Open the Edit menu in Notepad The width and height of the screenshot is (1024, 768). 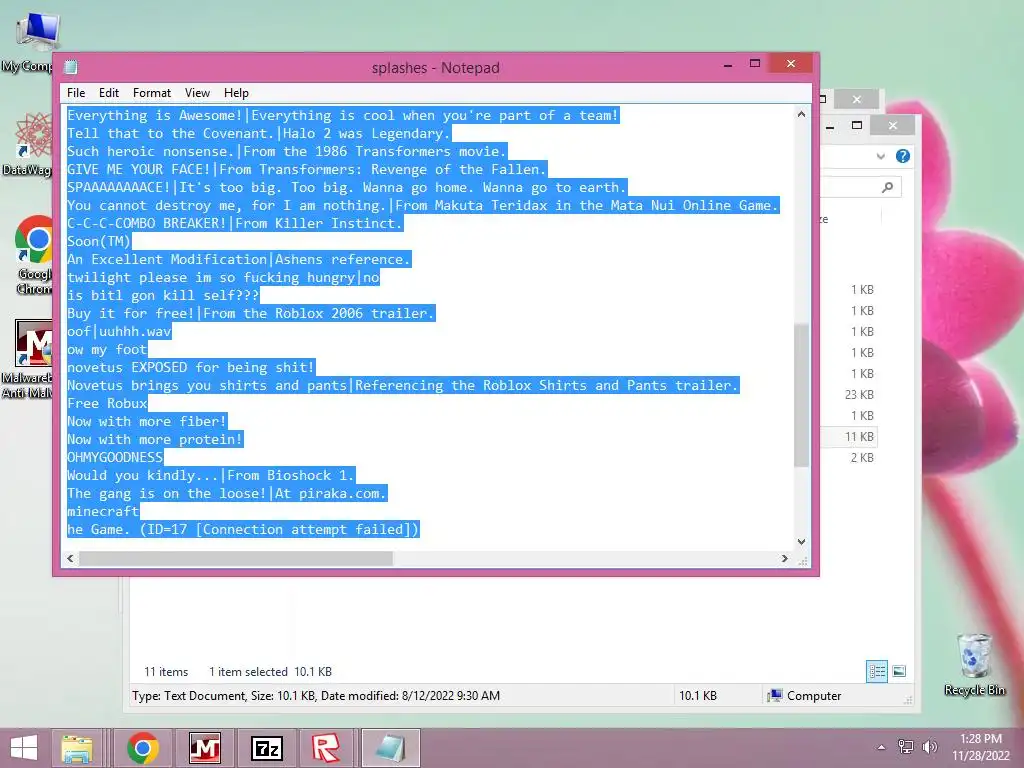tap(108, 93)
